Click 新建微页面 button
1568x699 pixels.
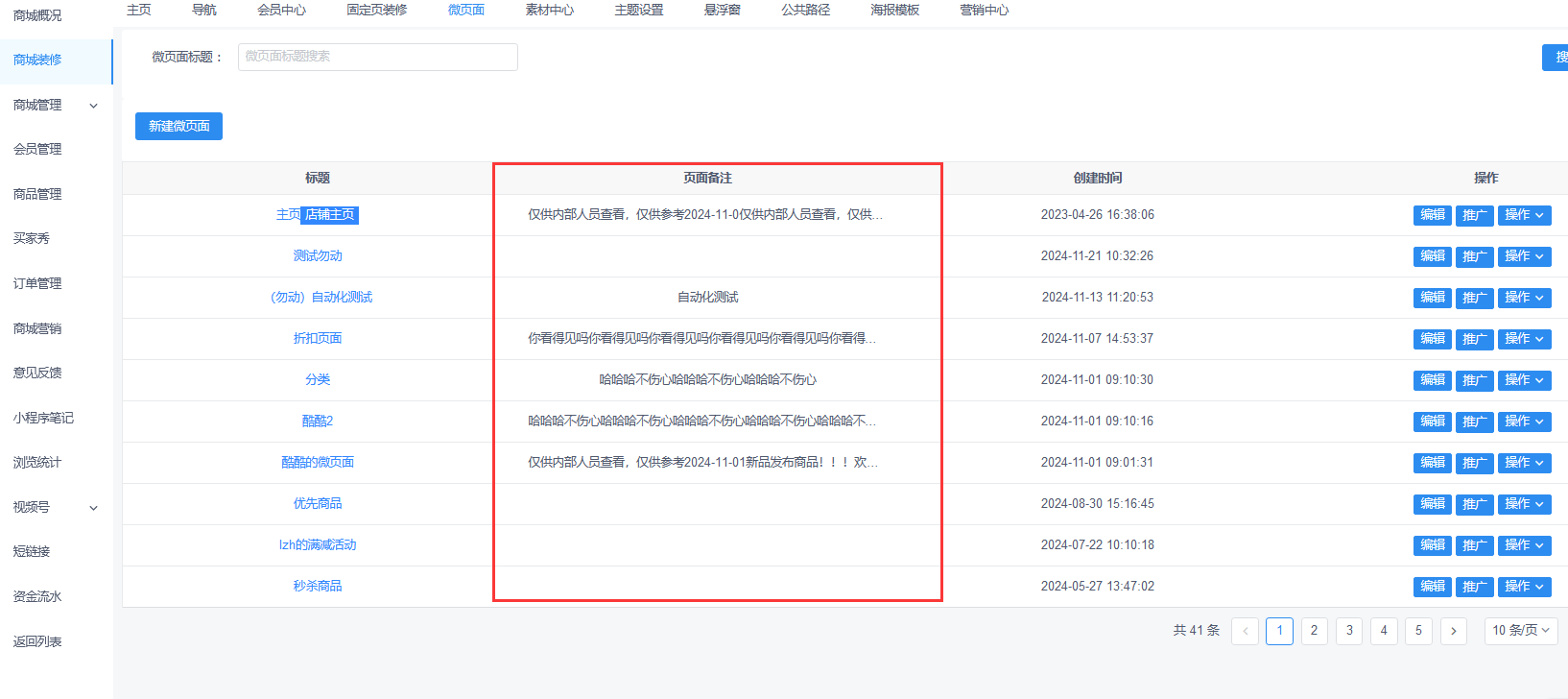178,127
